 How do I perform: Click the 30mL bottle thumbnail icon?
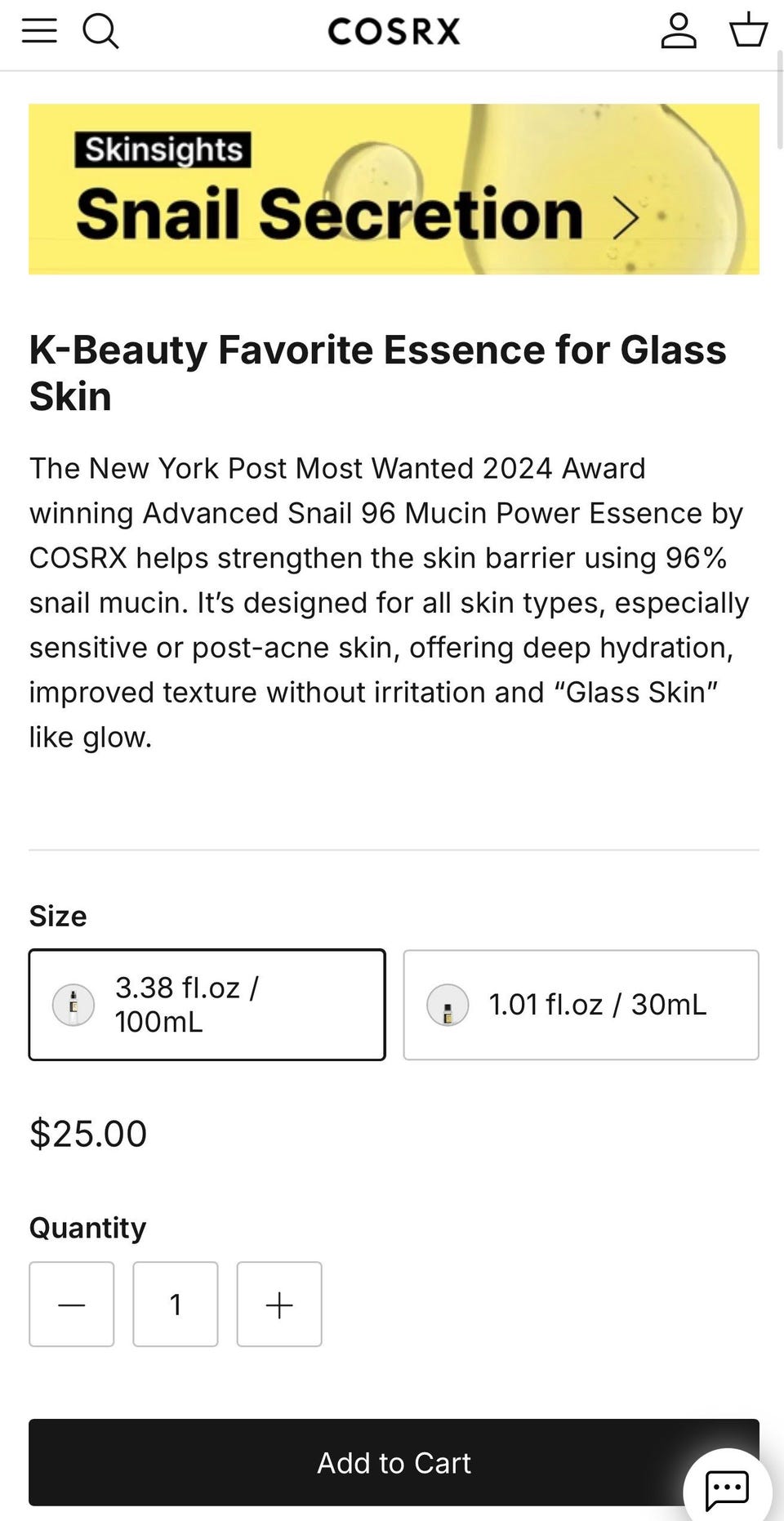(448, 1005)
